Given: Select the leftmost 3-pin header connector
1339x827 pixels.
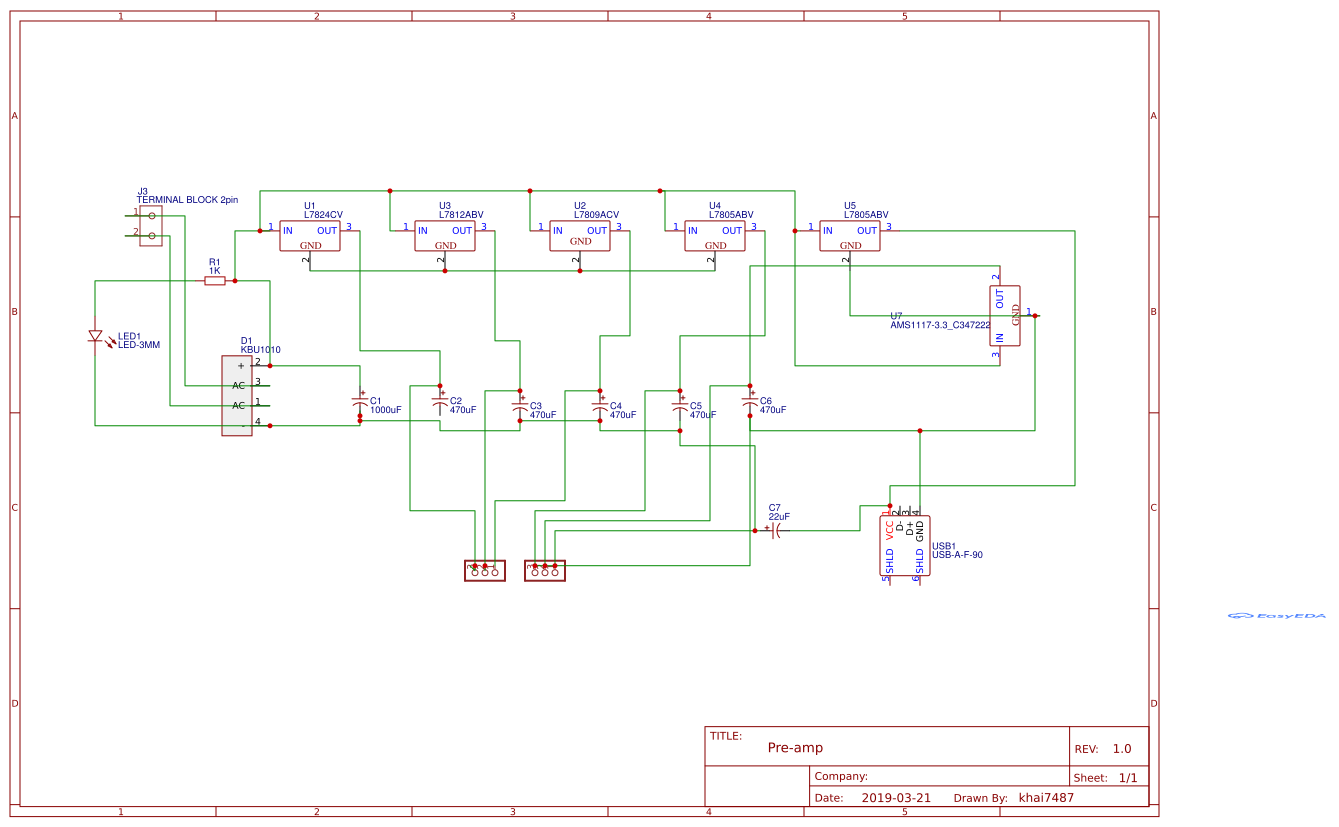Looking at the screenshot, I should [x=484, y=569].
